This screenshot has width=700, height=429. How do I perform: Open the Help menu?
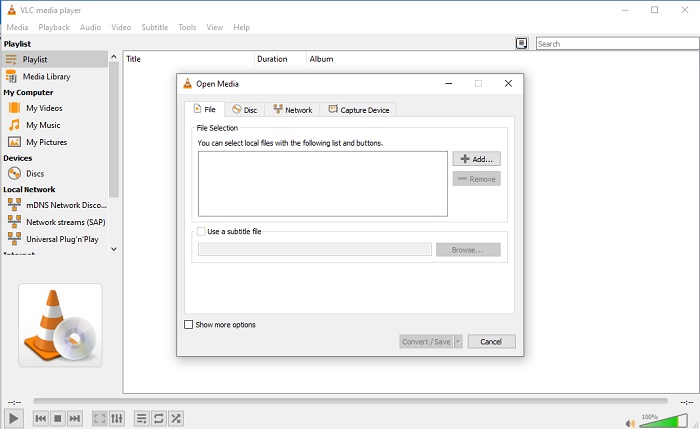(242, 27)
